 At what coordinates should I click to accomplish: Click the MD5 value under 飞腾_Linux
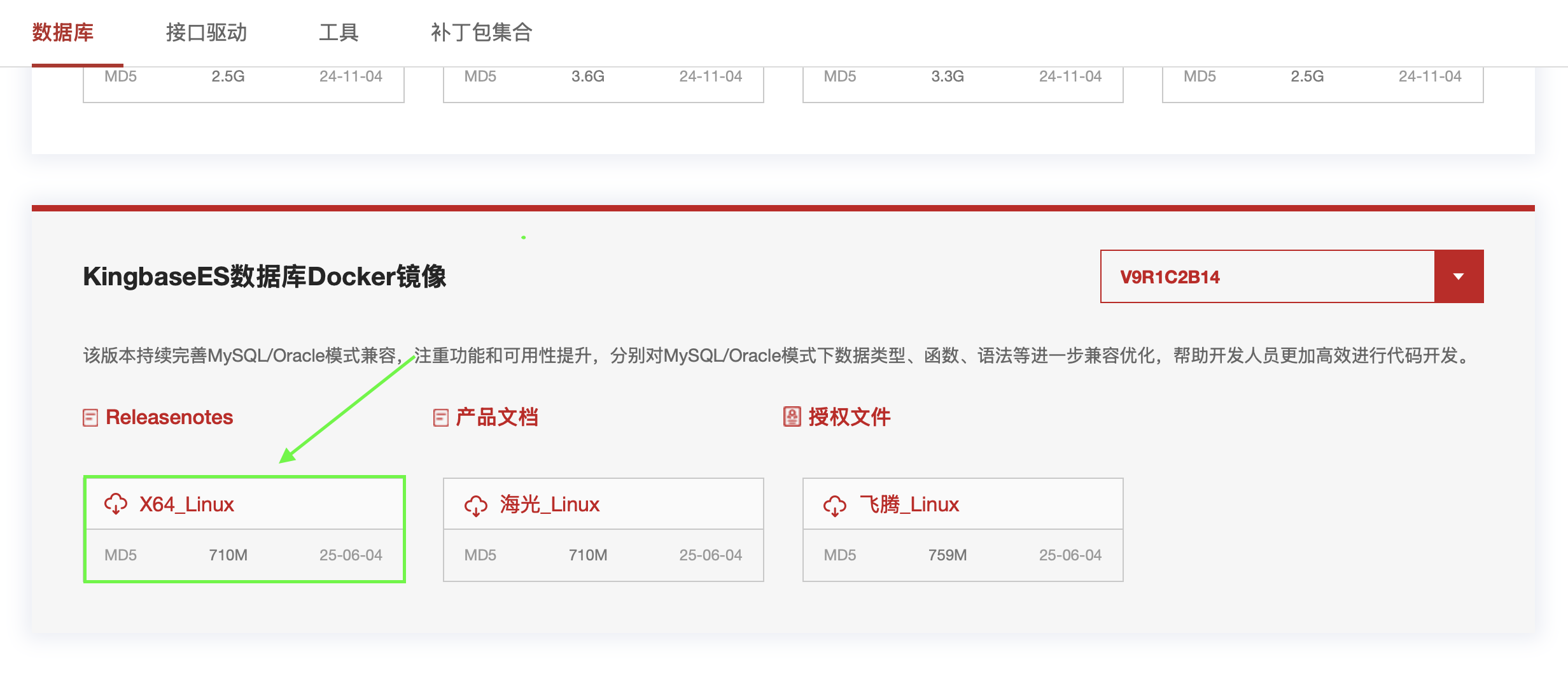pyautogui.click(x=839, y=555)
